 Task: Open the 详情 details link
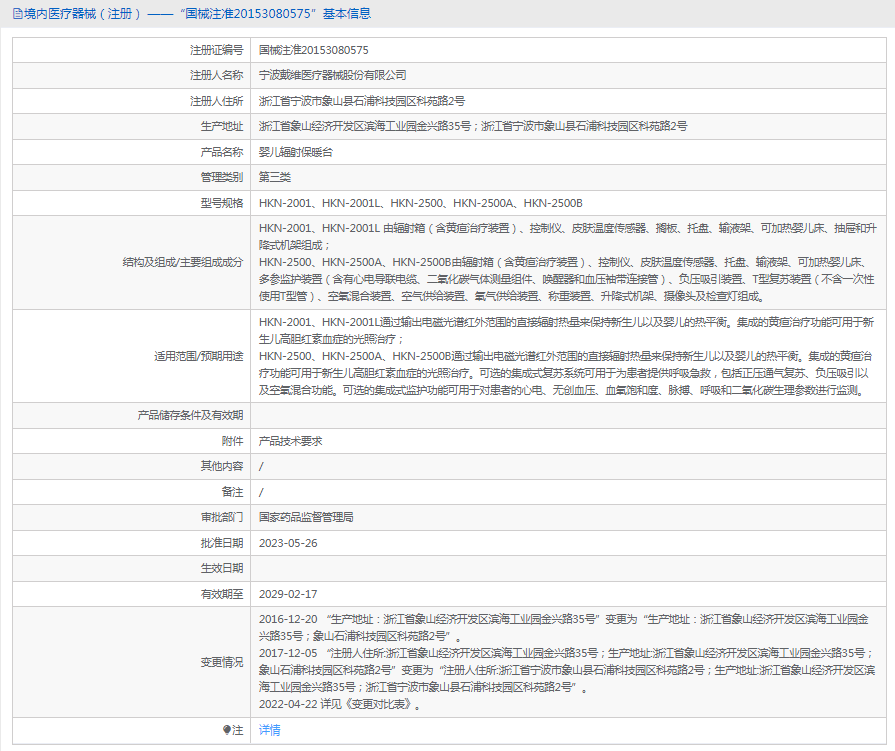pos(269,731)
